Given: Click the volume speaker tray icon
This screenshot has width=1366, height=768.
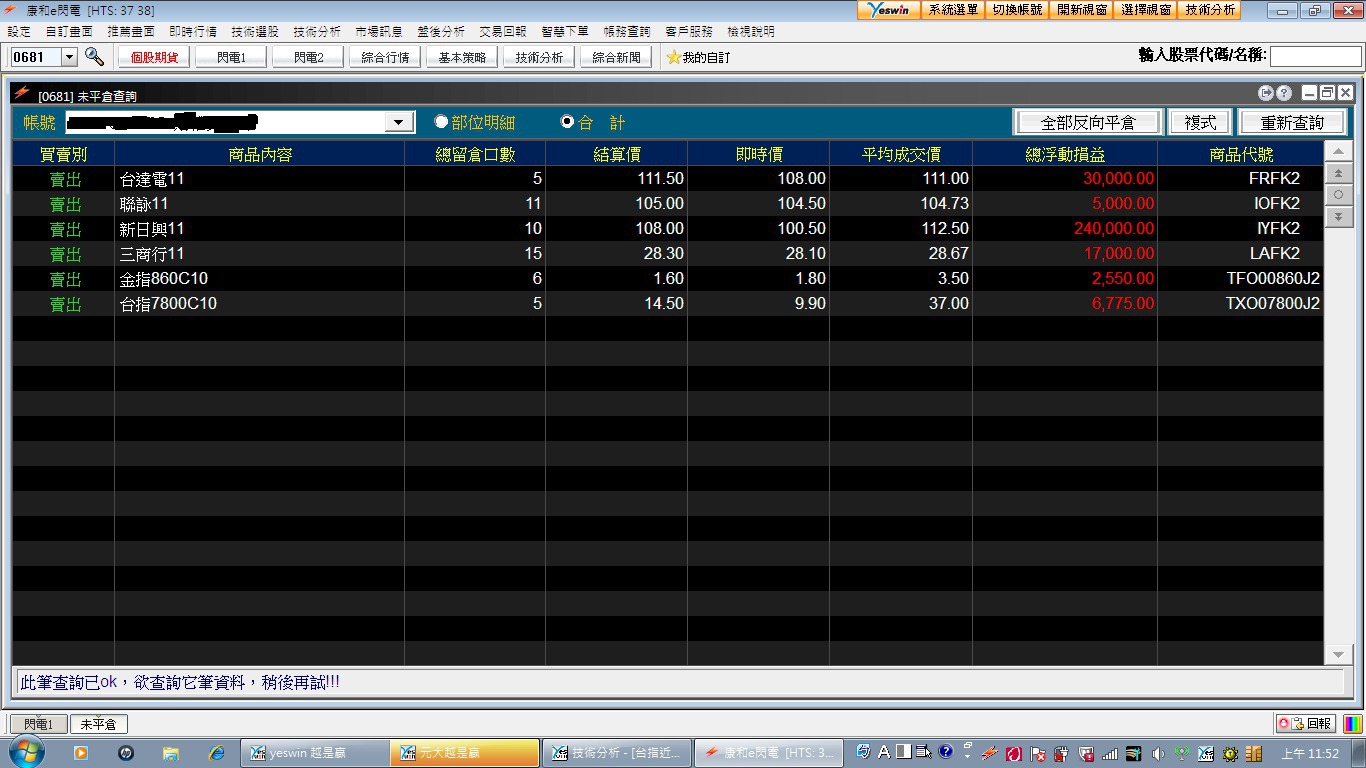Looking at the screenshot, I should (x=1158, y=754).
